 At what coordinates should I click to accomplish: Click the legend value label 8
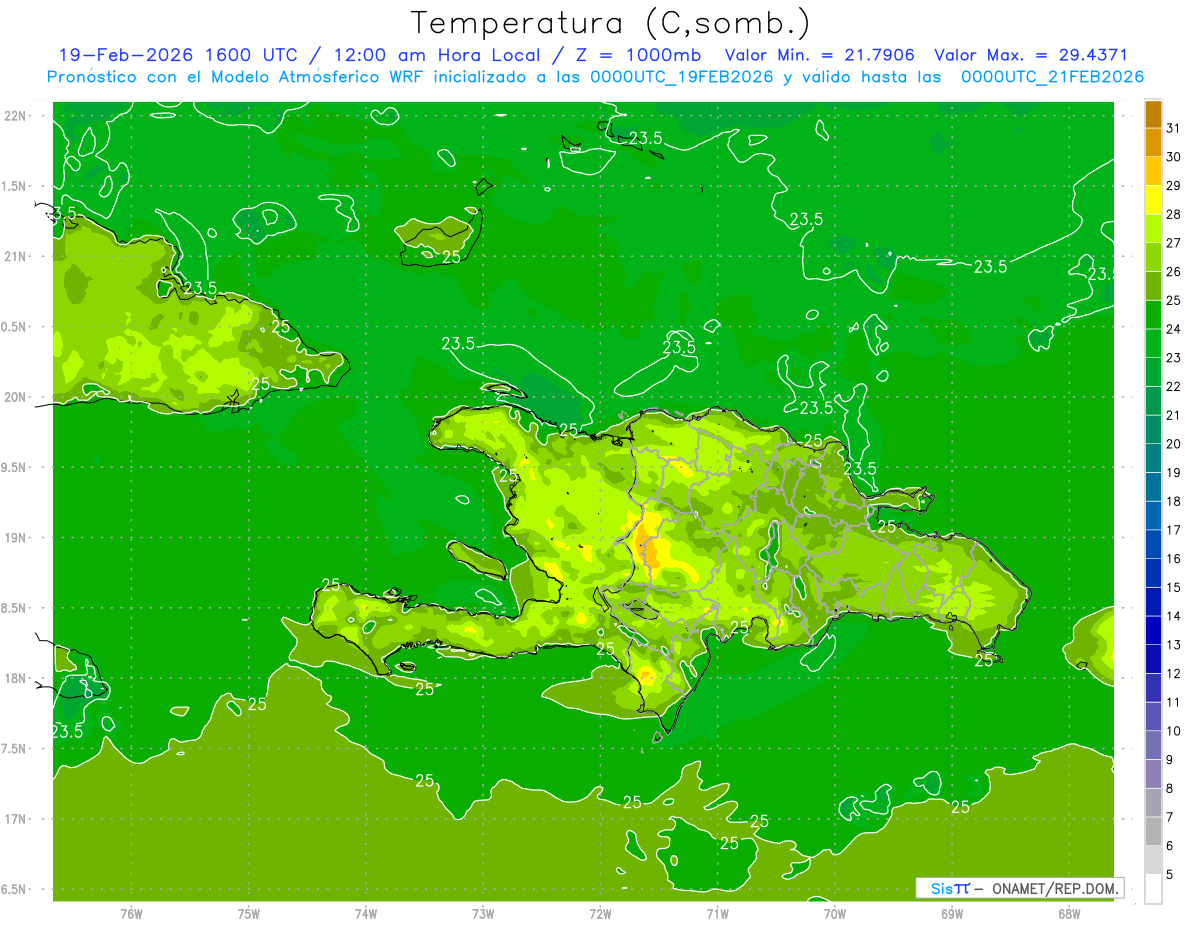(1169, 788)
